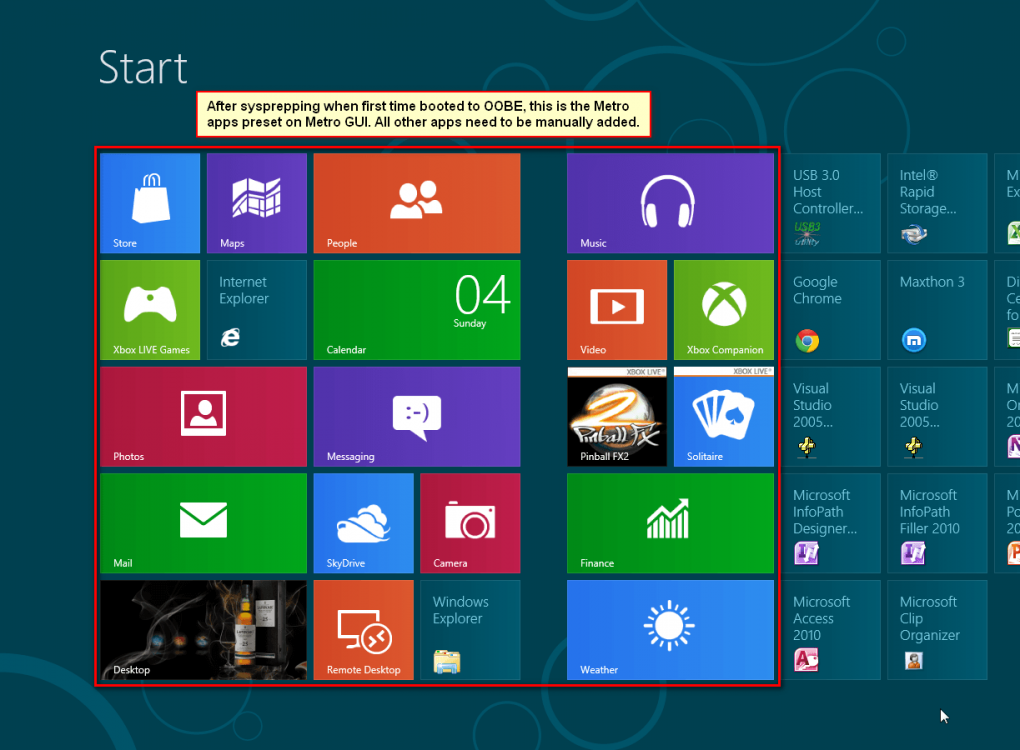1020x750 pixels.
Task: Launch the SkyDrive tile
Action: click(x=363, y=523)
